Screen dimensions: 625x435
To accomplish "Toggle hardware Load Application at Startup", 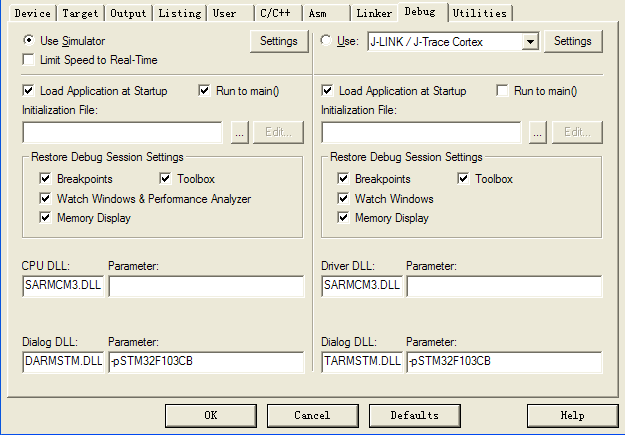I will (327, 91).
